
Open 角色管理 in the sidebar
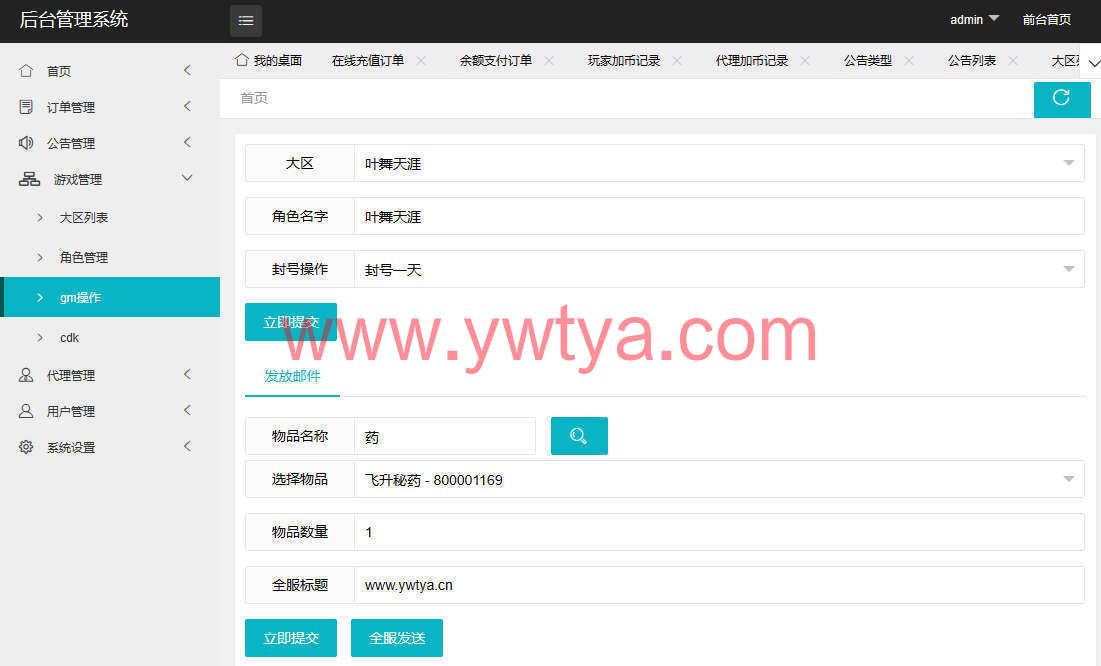[x=84, y=257]
